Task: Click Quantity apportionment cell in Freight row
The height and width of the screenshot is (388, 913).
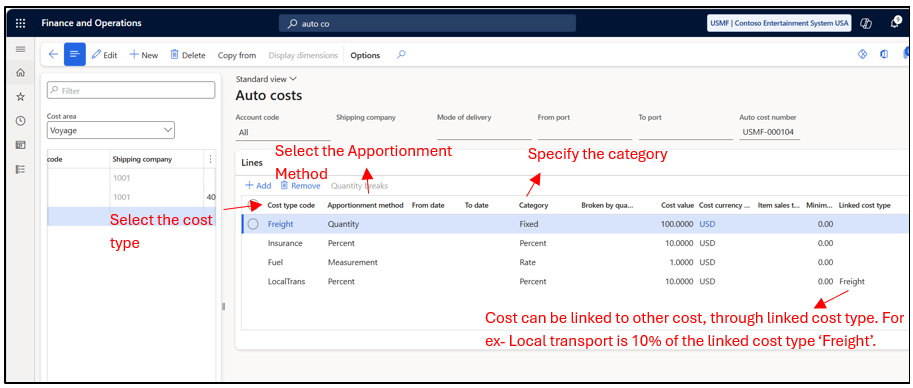Action: pos(343,224)
